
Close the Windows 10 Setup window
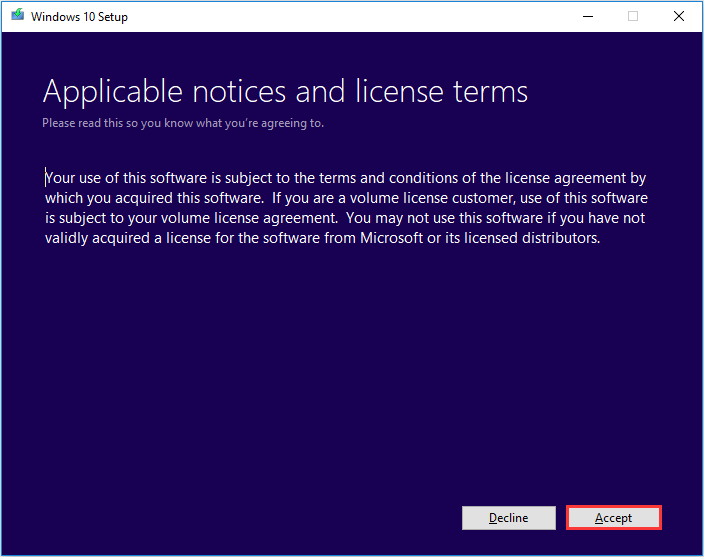pyautogui.click(x=679, y=17)
